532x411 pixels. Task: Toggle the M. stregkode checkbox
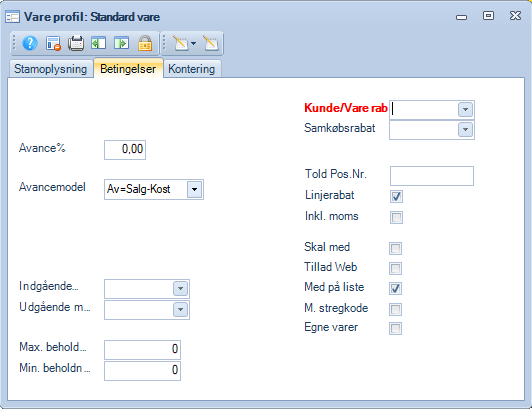coord(396,309)
